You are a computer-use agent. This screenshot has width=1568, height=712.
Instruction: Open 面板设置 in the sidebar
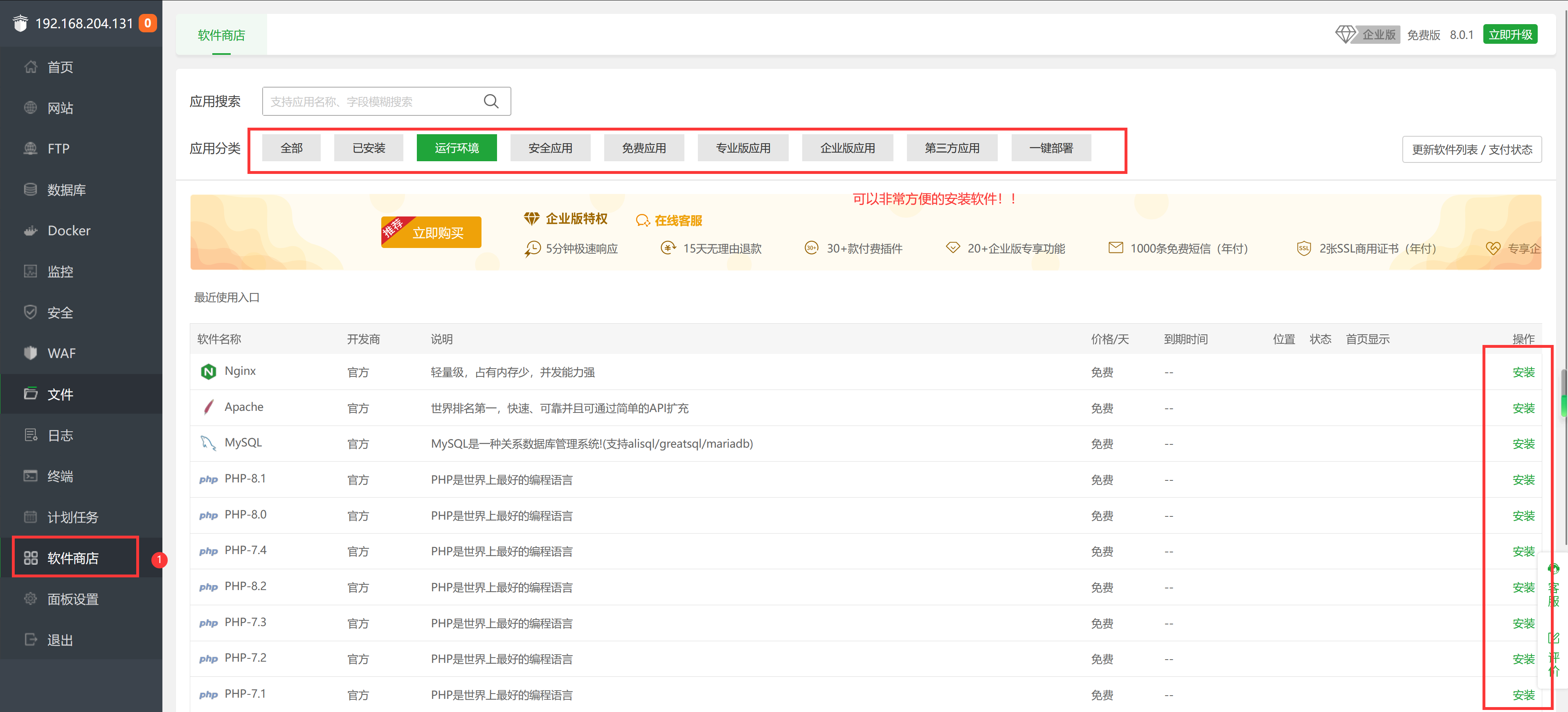tap(73, 599)
